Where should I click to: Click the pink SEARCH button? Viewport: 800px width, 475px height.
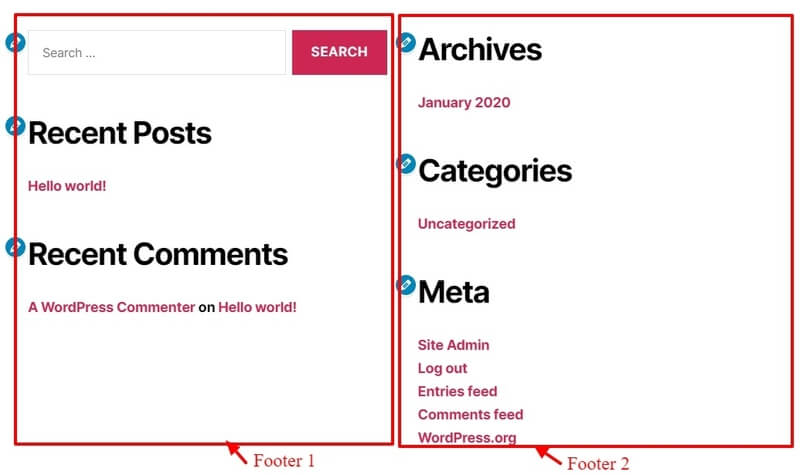pyautogui.click(x=339, y=52)
